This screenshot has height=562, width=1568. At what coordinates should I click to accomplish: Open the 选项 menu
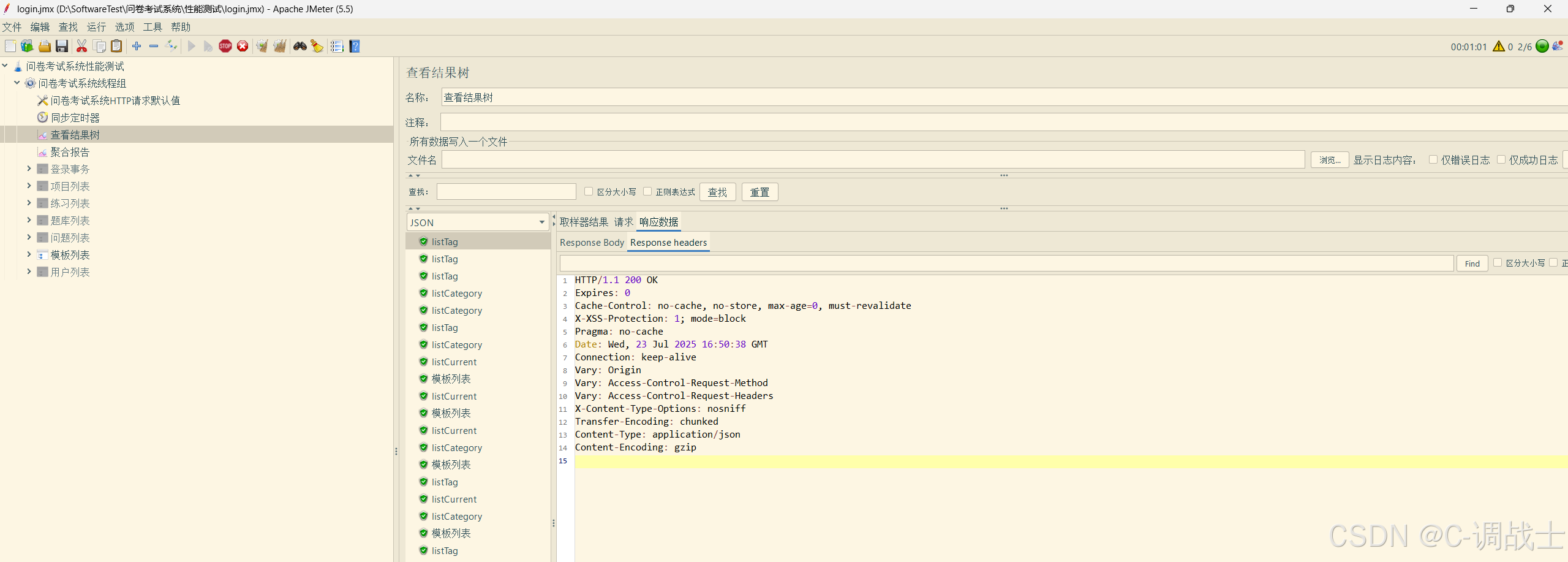click(124, 27)
